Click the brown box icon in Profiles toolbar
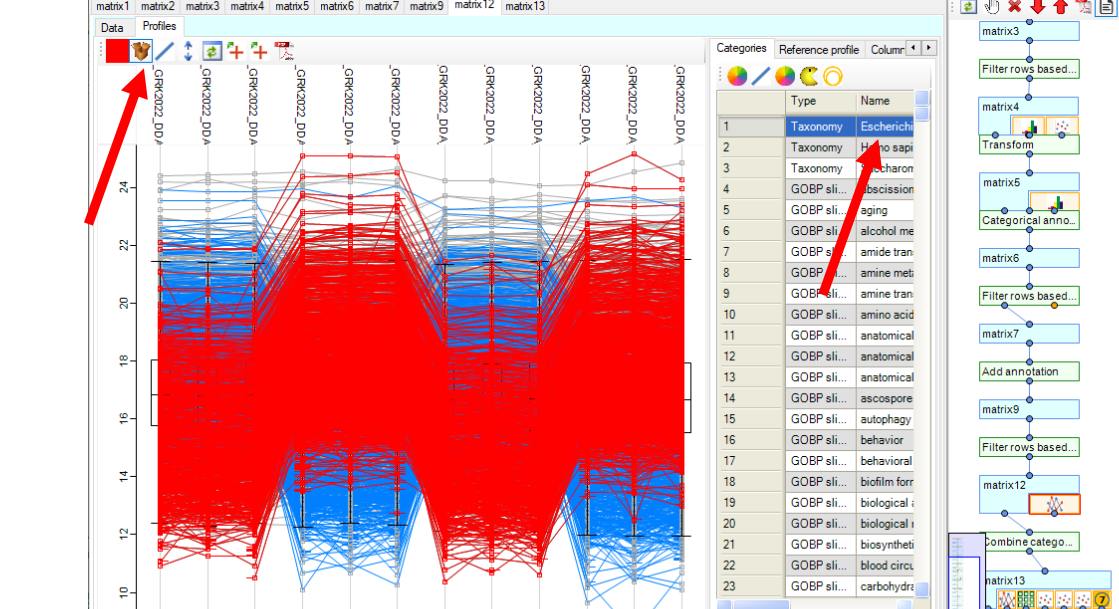This screenshot has height=609, width=1119. (141, 51)
